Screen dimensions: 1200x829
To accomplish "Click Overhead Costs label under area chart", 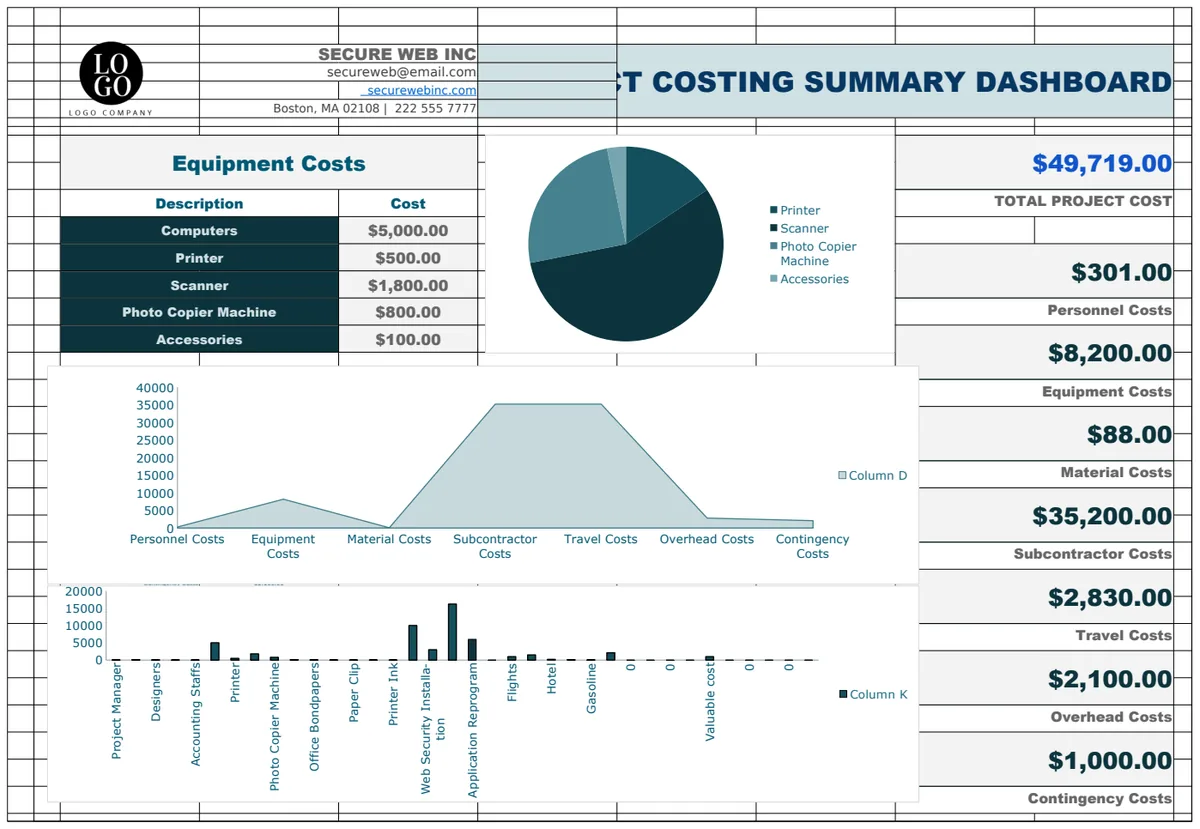I will coord(706,539).
